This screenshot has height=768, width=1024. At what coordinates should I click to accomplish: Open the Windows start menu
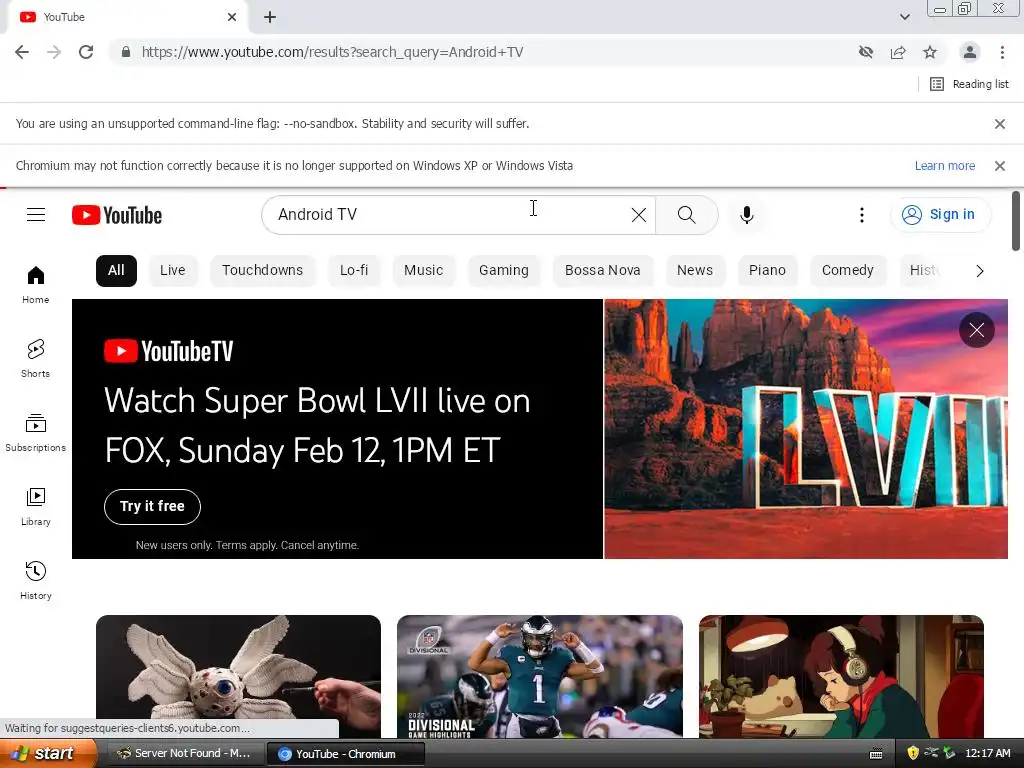[x=48, y=754]
